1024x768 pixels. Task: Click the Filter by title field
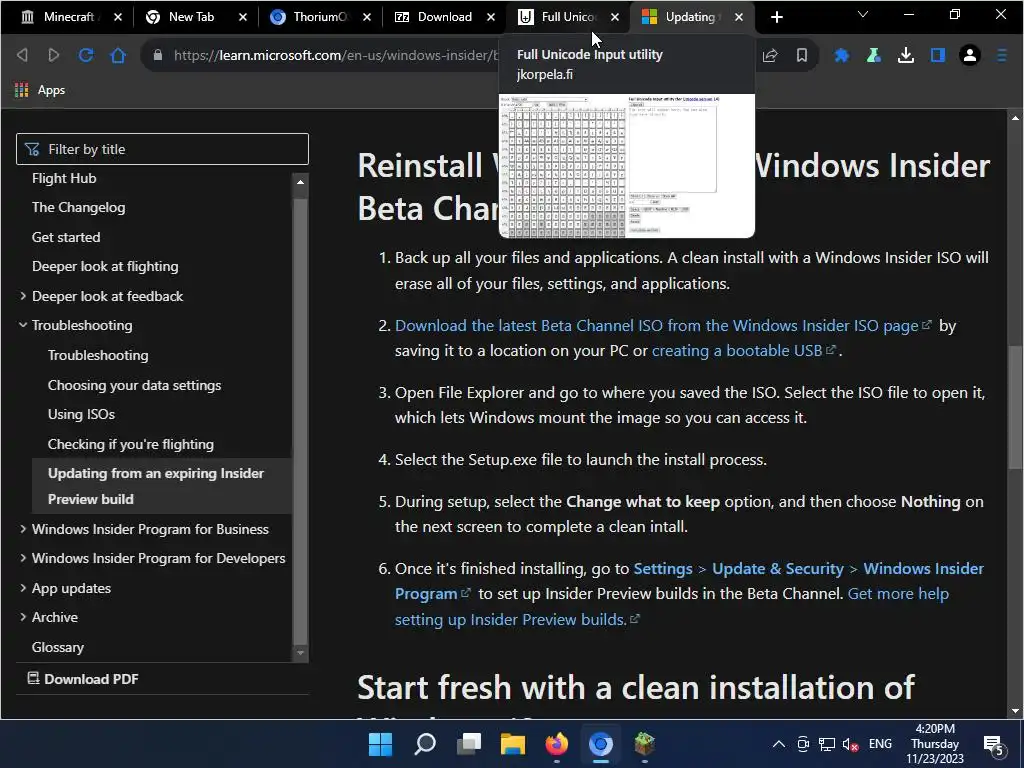point(163,149)
